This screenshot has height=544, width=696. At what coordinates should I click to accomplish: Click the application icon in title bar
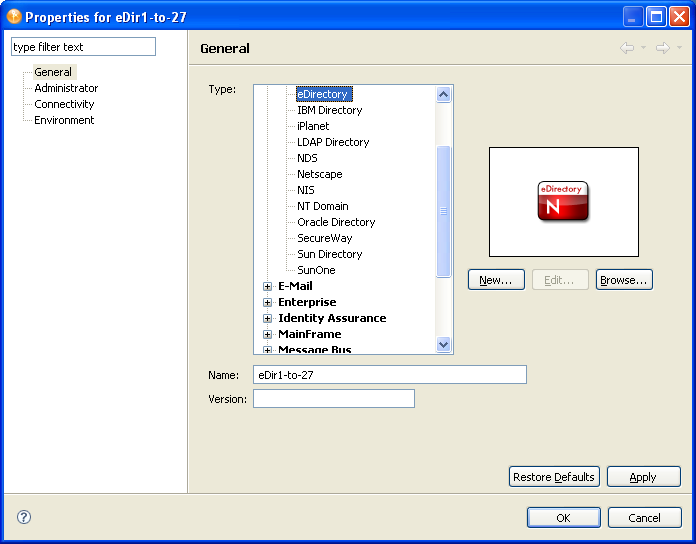point(14,16)
